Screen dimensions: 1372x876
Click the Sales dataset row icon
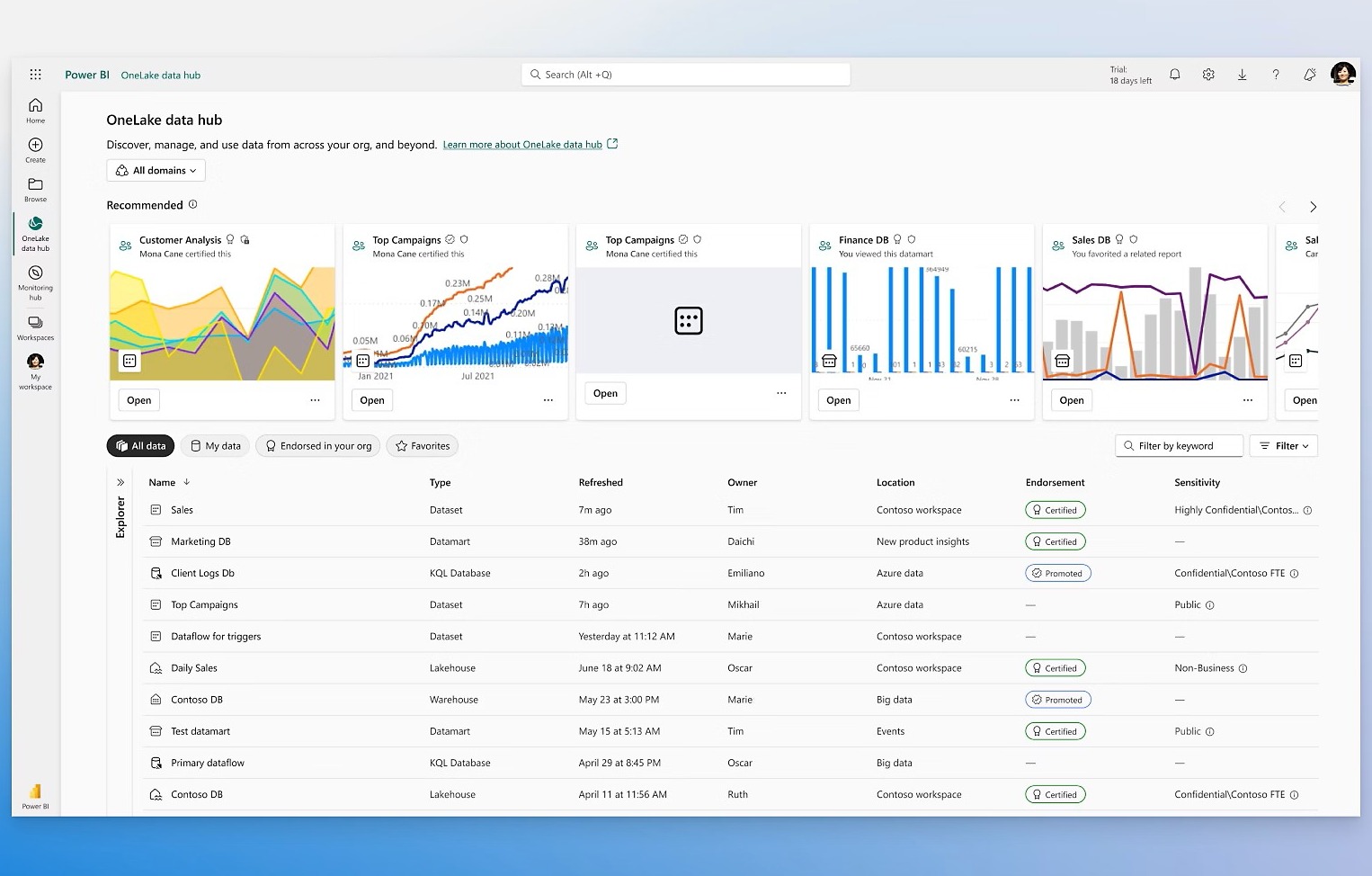(156, 510)
